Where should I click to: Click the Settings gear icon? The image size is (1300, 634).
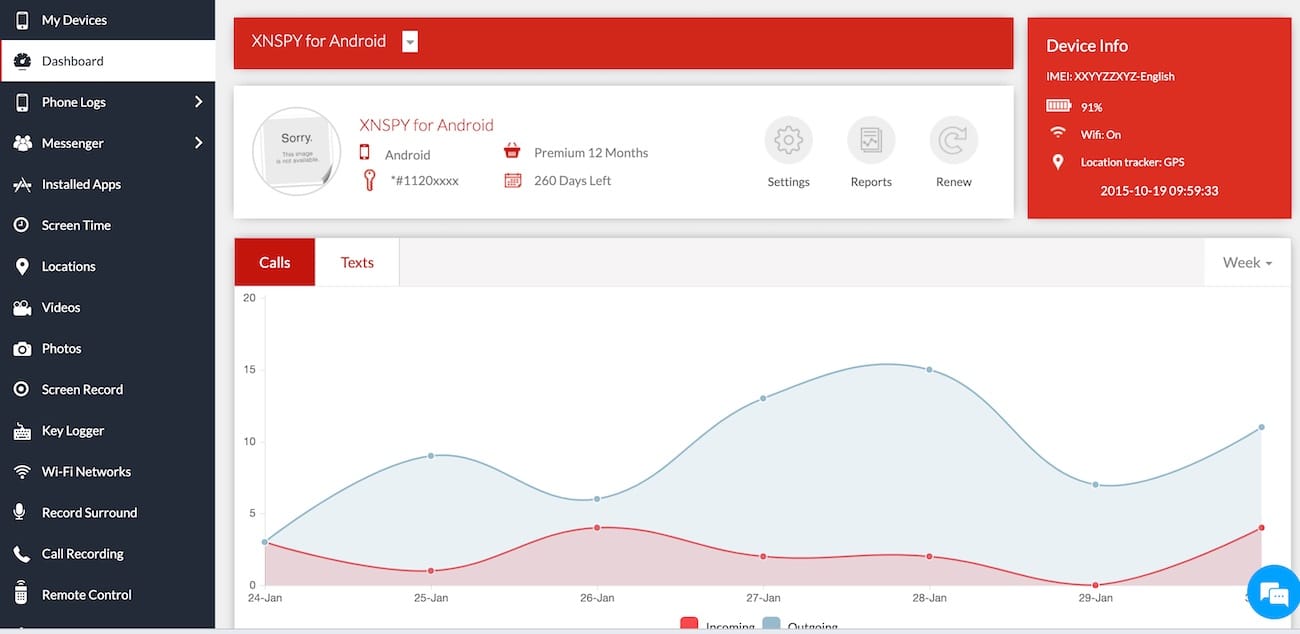point(788,141)
